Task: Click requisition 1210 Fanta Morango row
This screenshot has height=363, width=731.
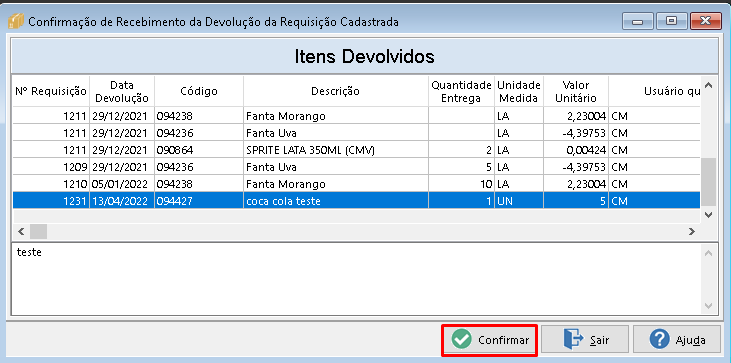Action: pyautogui.click(x=356, y=184)
